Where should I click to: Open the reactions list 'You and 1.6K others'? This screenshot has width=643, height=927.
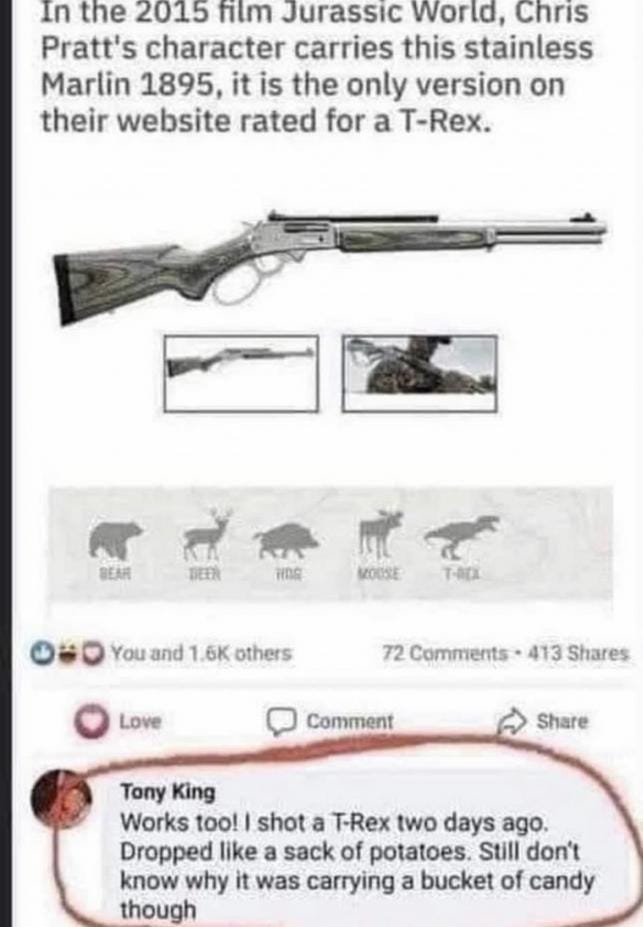pos(202,653)
